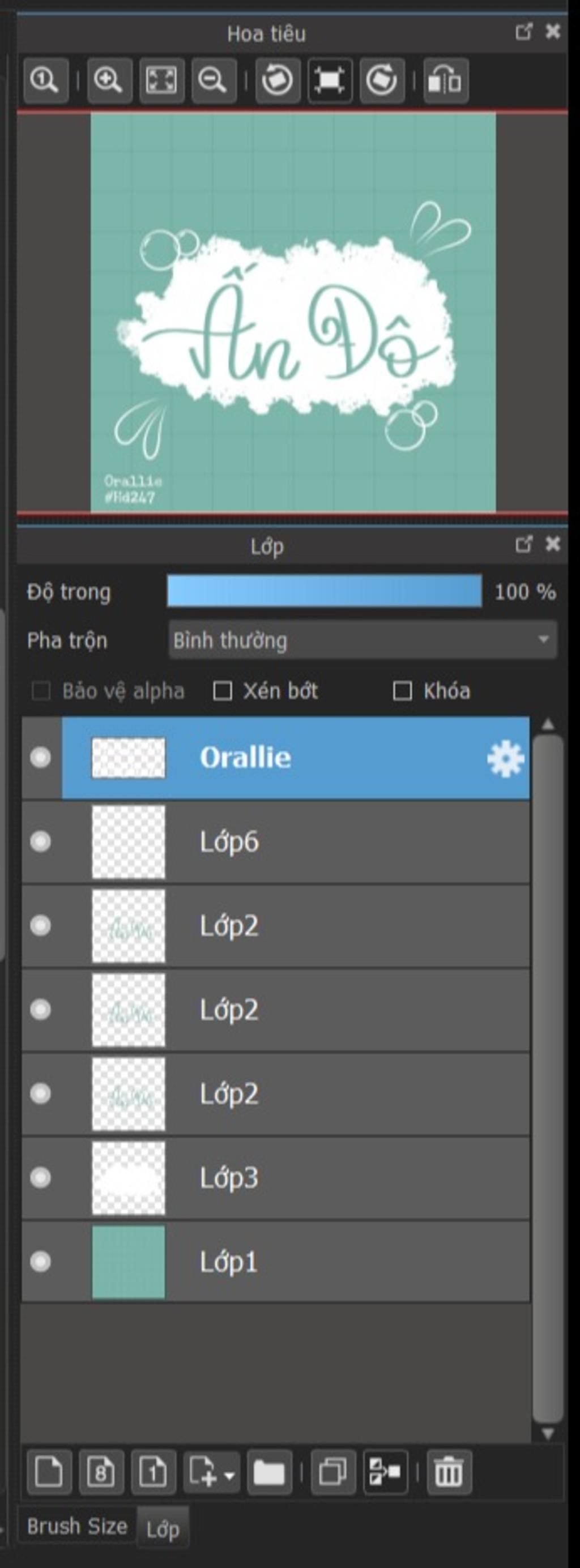This screenshot has width=580, height=1568.
Task: Click the zoom out magnifier icon
Action: pos(214,80)
